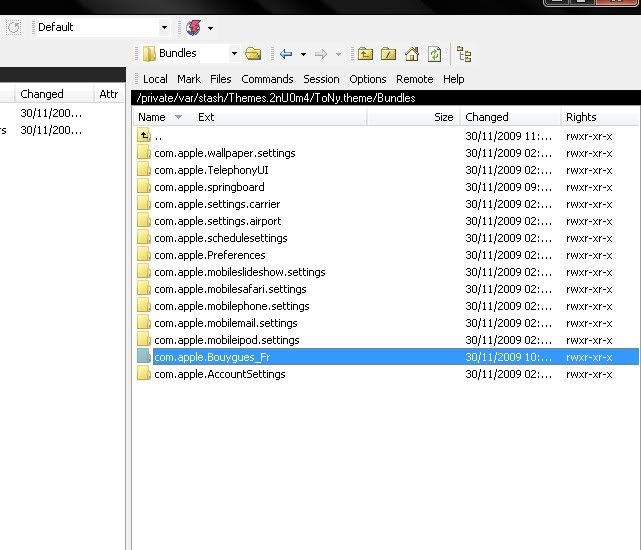Select com.apple.Preferences folder
The image size is (641, 550).
pyautogui.click(x=210, y=255)
